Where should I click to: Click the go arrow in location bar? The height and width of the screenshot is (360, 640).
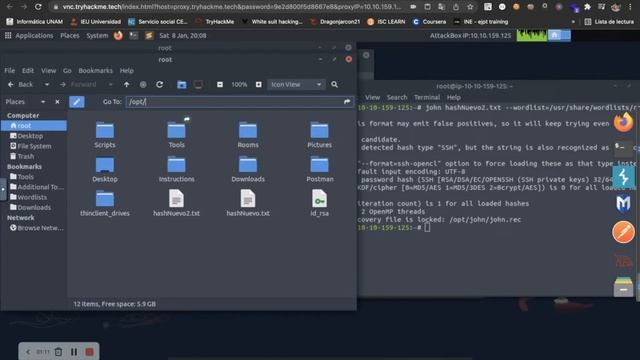coord(347,102)
